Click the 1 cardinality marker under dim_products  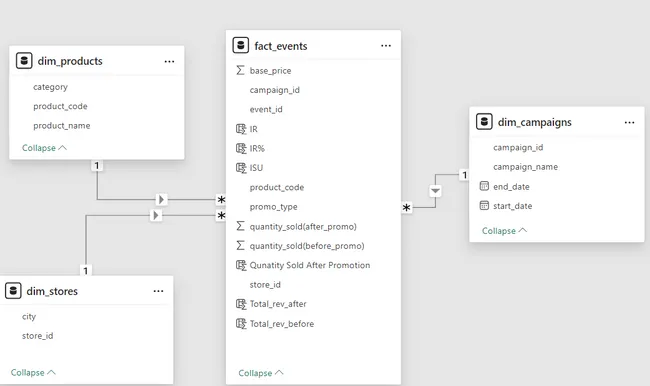point(97,166)
